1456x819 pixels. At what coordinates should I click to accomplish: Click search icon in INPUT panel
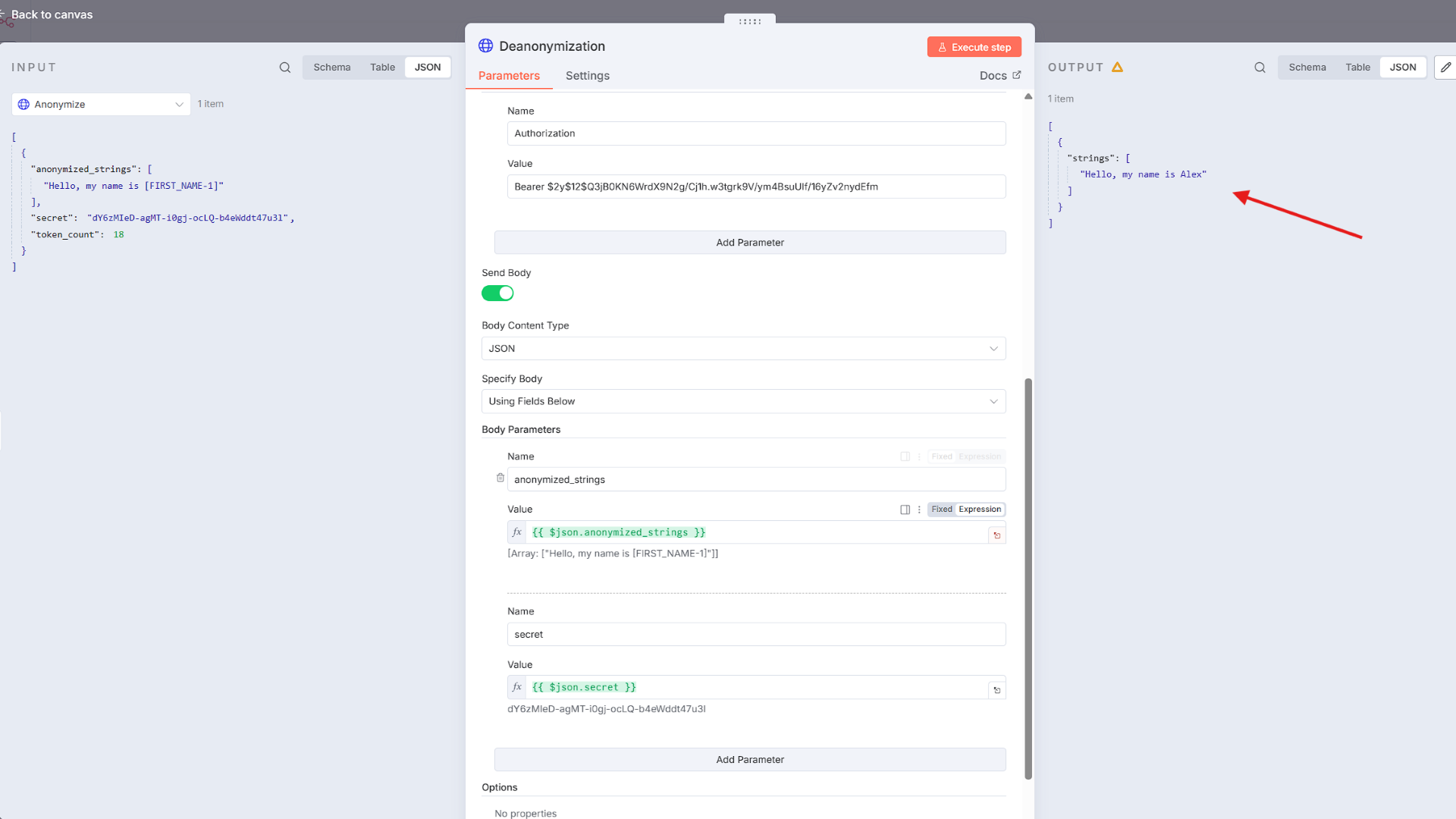(284, 67)
